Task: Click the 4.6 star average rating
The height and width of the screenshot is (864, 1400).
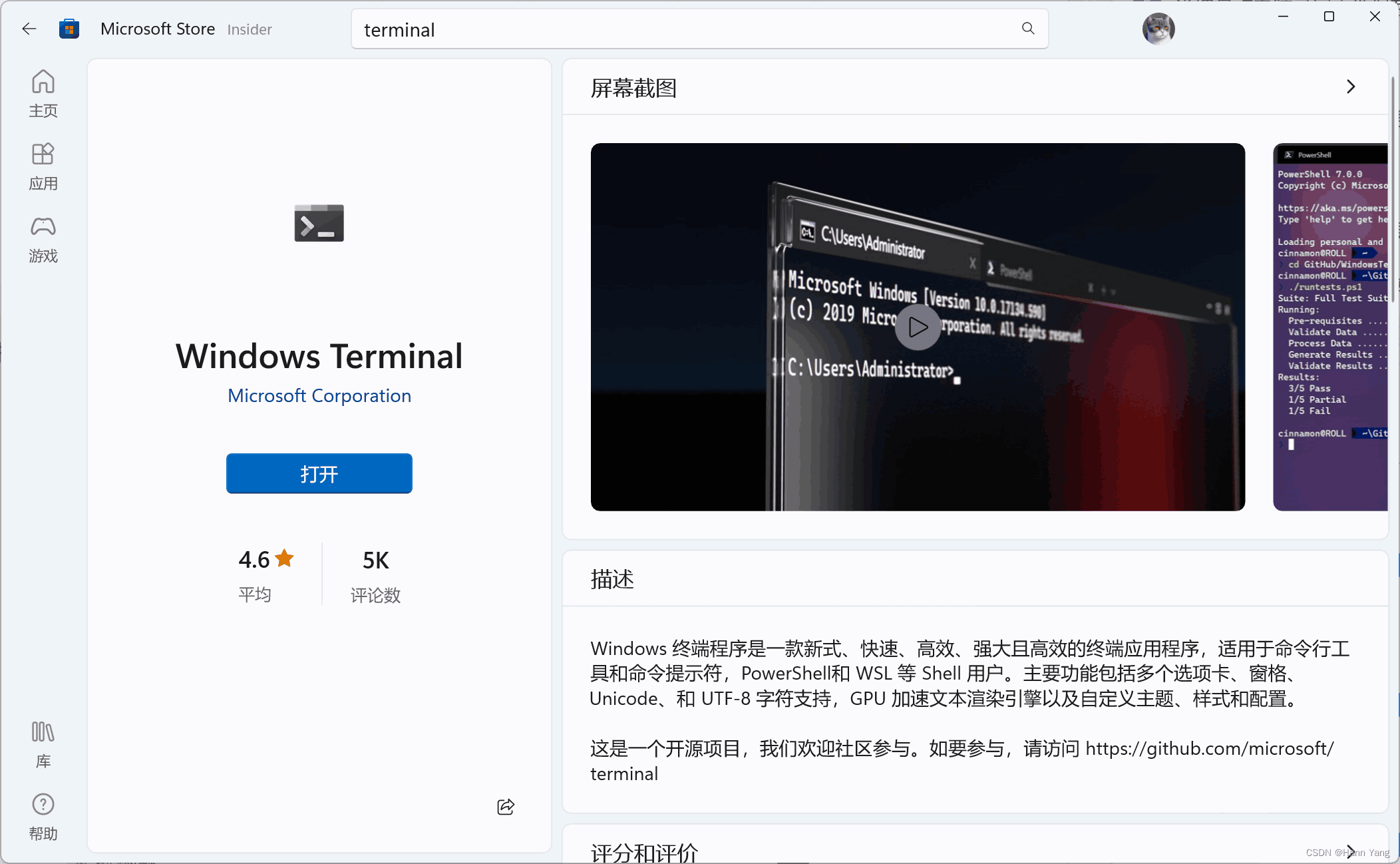Action: 266,574
